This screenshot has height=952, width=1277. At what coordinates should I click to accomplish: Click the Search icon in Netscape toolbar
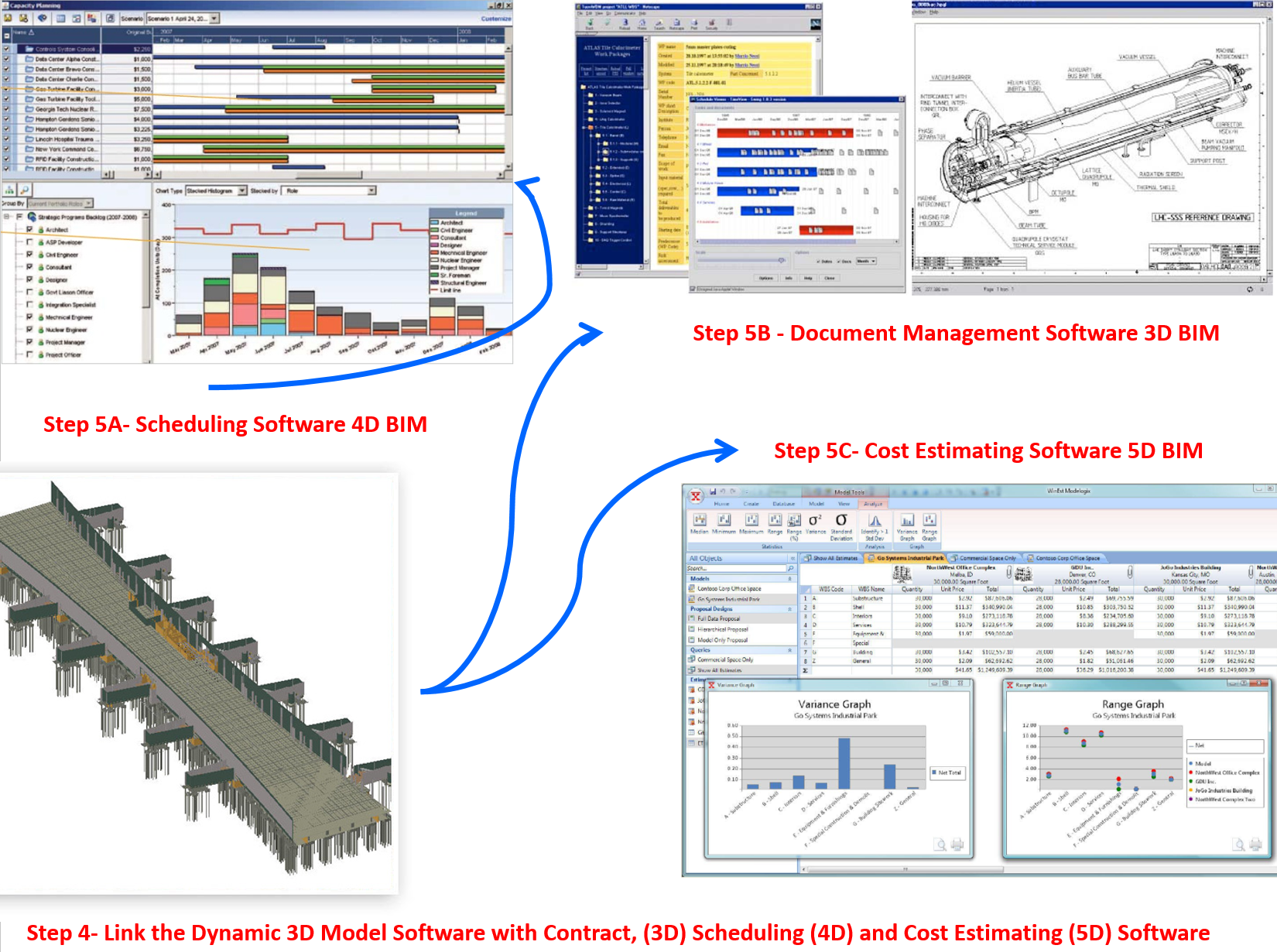(659, 23)
